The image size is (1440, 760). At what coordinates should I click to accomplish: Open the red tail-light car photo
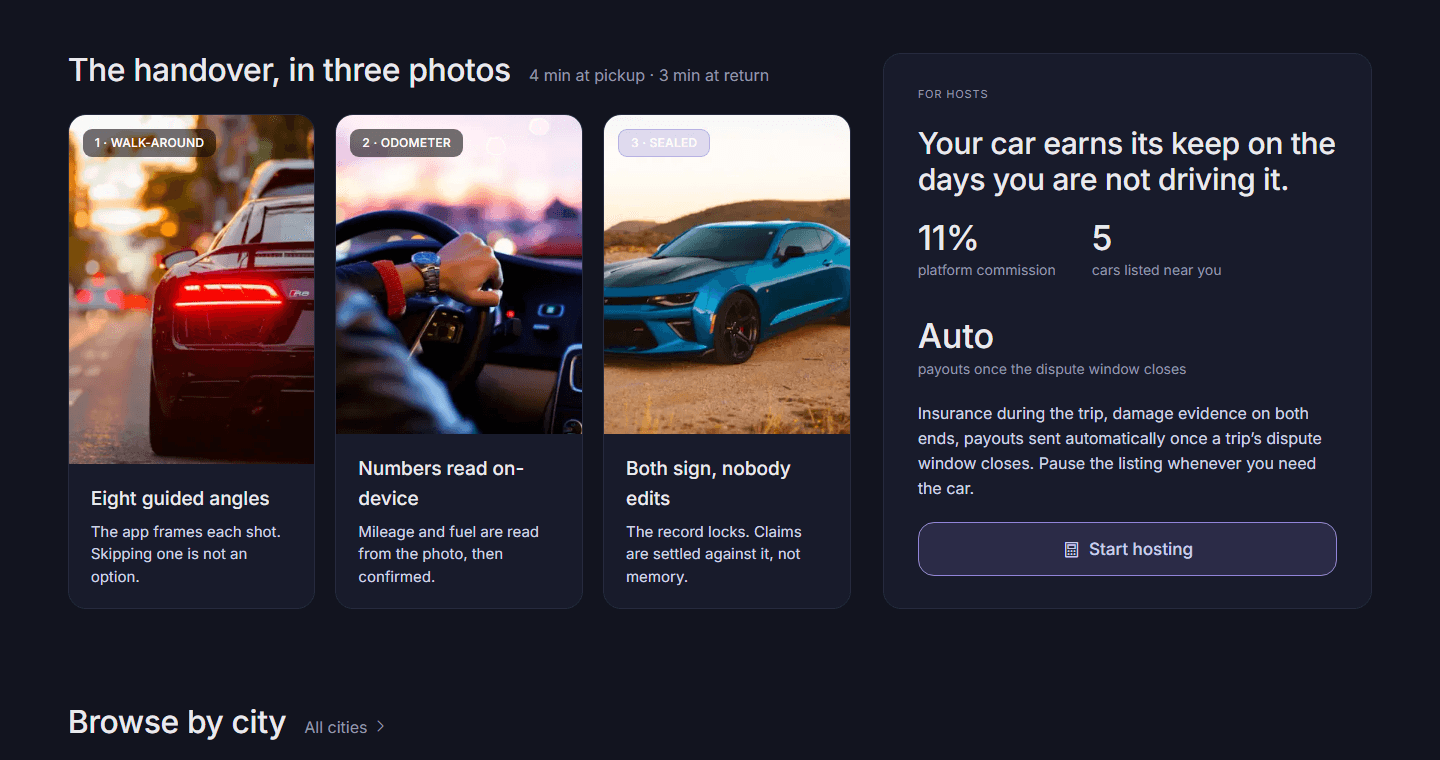click(x=191, y=289)
